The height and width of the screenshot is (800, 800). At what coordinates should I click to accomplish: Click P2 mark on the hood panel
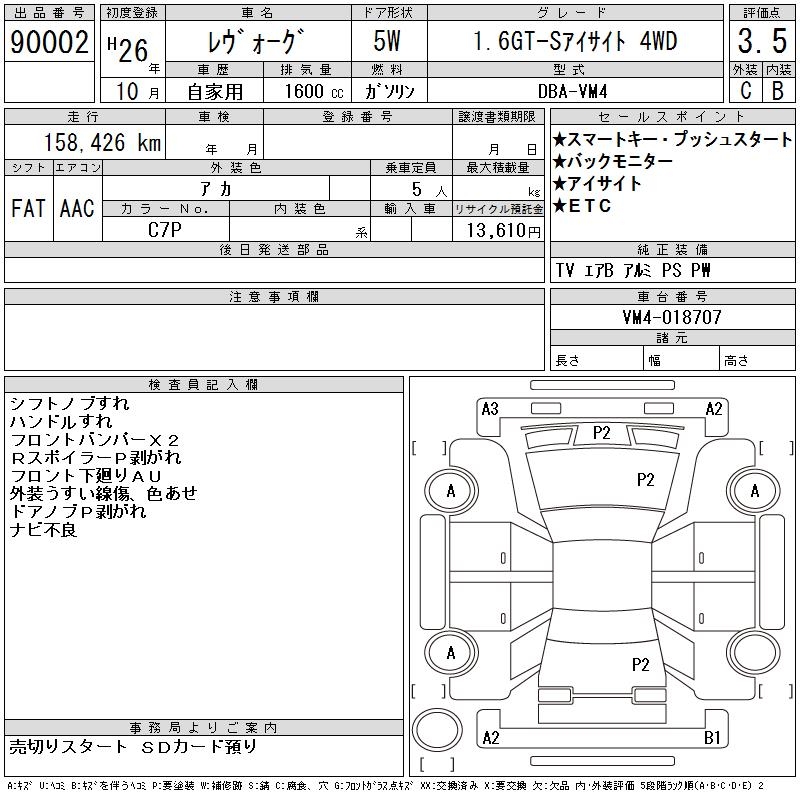click(645, 480)
